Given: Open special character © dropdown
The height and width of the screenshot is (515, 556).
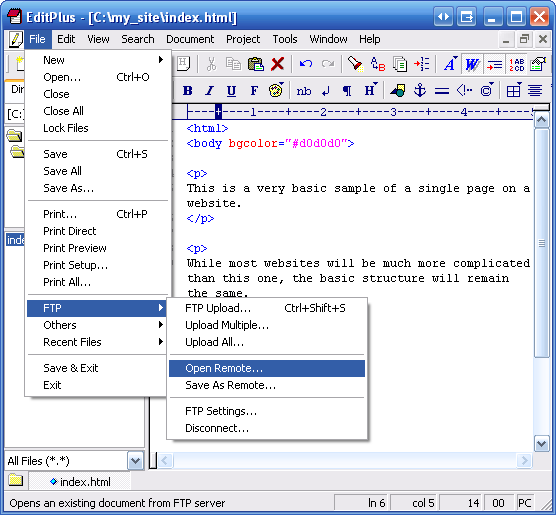Looking at the screenshot, I should coord(487,90).
